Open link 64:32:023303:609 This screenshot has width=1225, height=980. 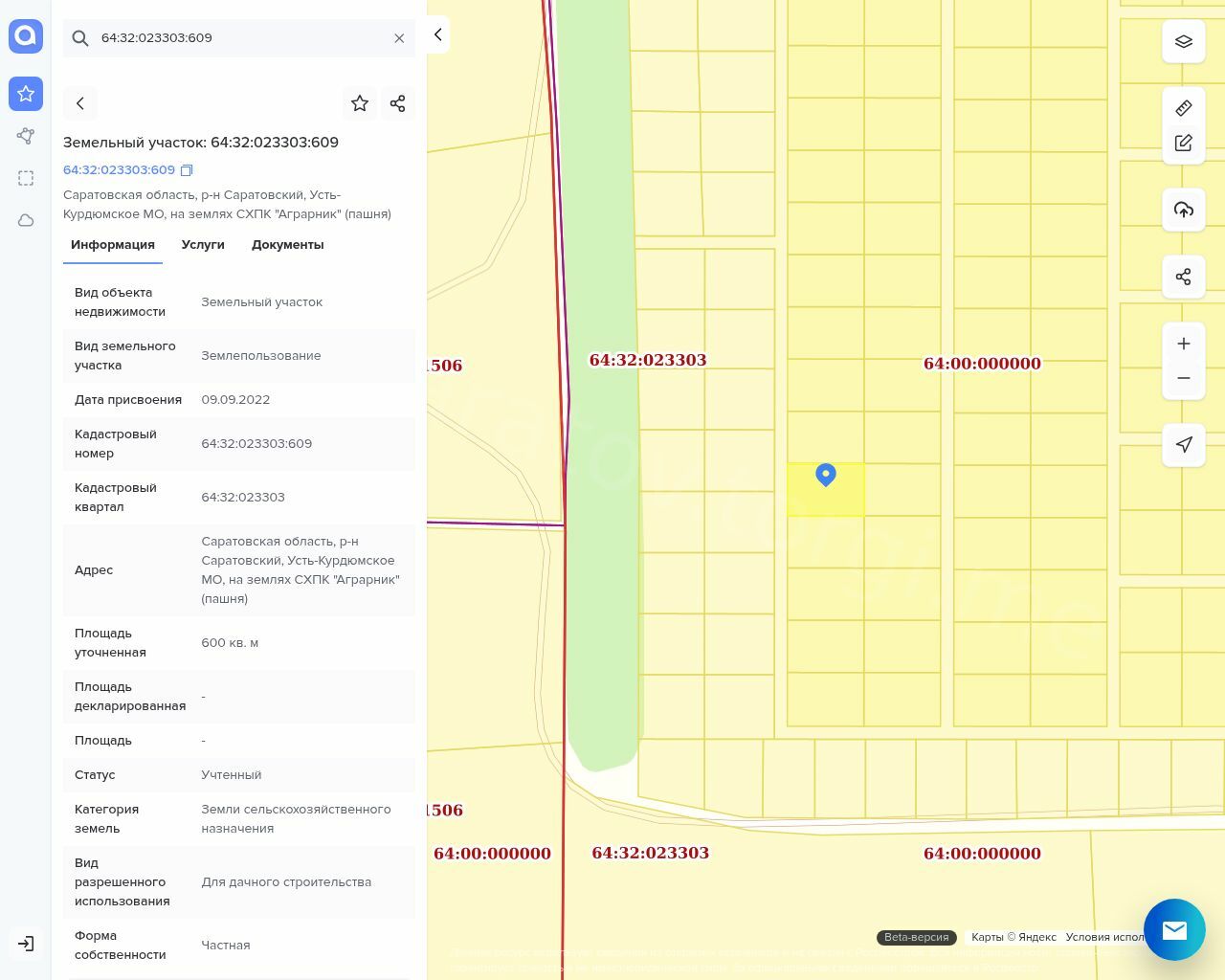click(119, 170)
